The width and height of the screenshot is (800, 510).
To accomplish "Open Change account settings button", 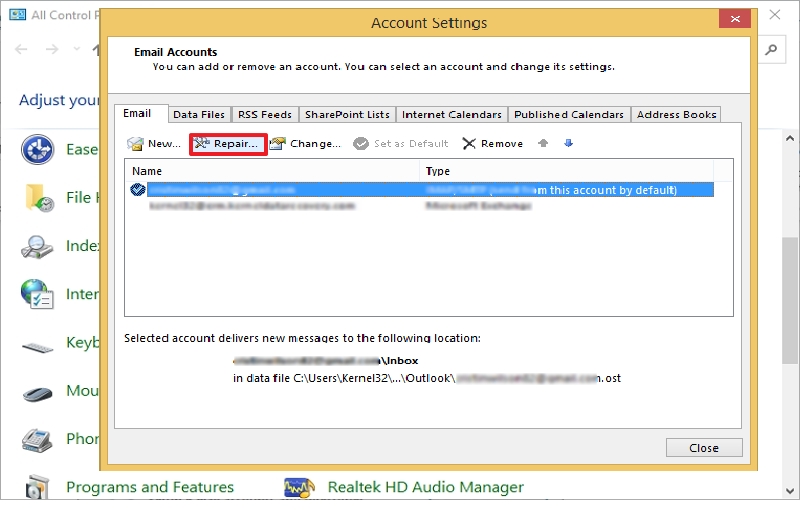I will [305, 144].
